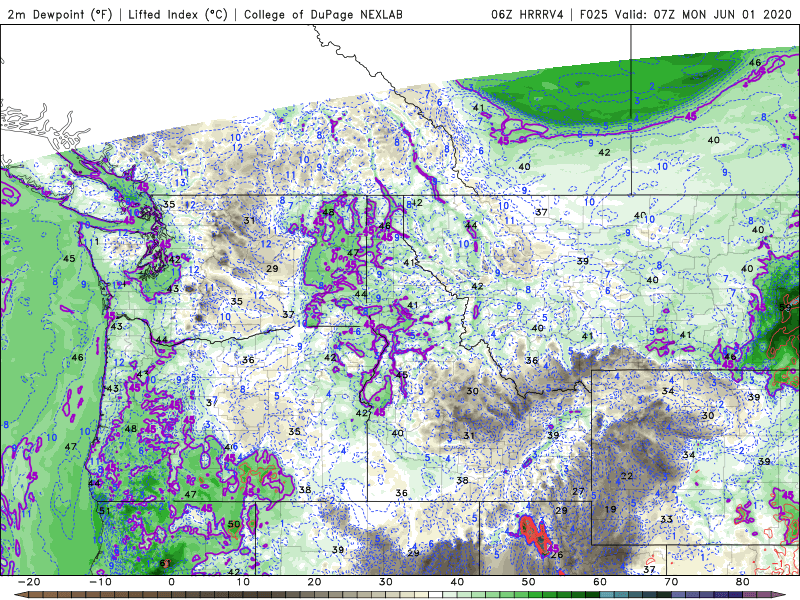Click the "20" label beneath the color scale
The image size is (800, 600).
pos(314,582)
